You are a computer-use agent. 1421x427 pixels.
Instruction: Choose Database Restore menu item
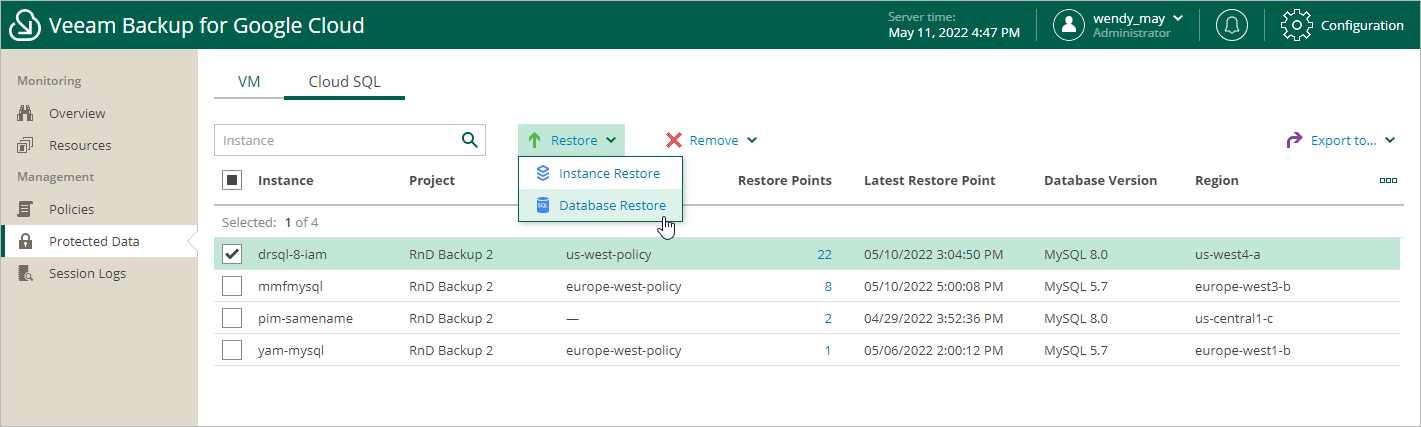pos(600,205)
